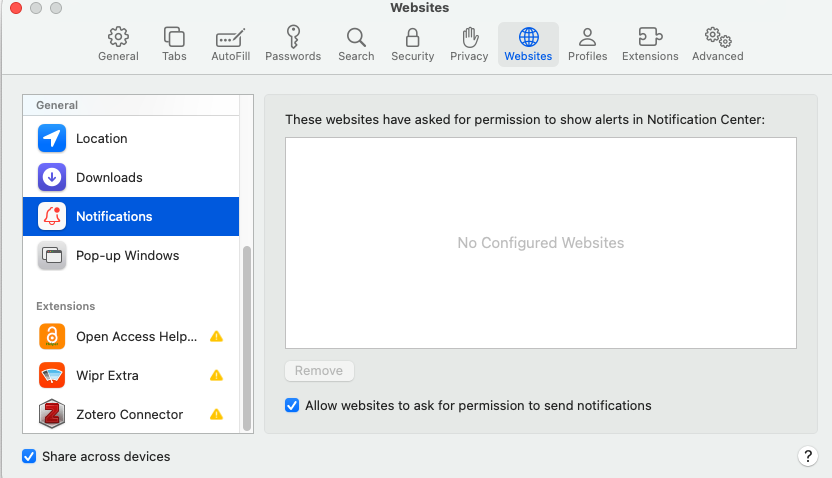Toggle the Share across devices checkbox
Viewport: 832px width, 478px height.
point(29,457)
